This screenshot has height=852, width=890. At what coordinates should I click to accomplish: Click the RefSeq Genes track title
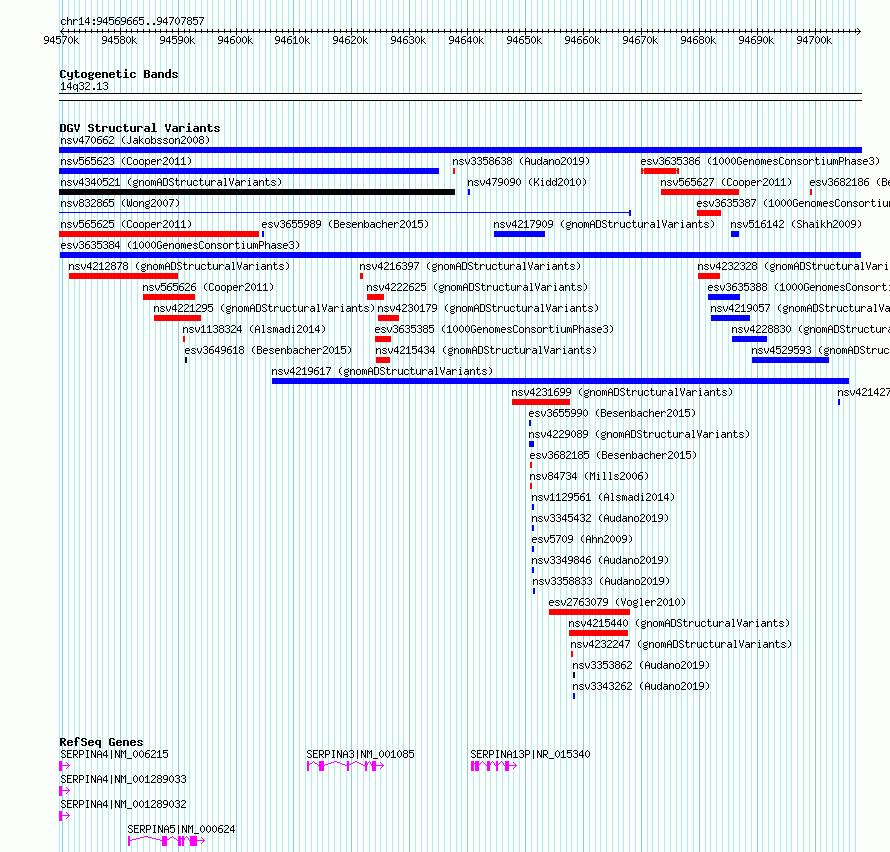pyautogui.click(x=101, y=742)
